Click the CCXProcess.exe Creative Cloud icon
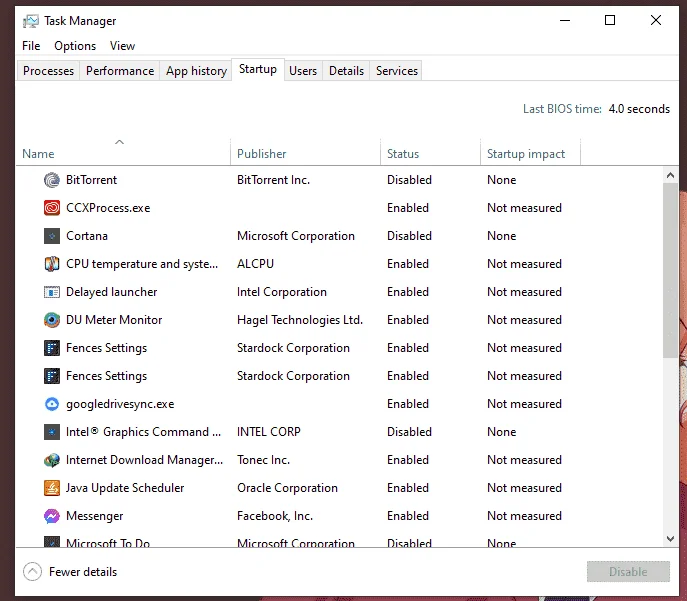The height and width of the screenshot is (601, 687). (x=52, y=208)
